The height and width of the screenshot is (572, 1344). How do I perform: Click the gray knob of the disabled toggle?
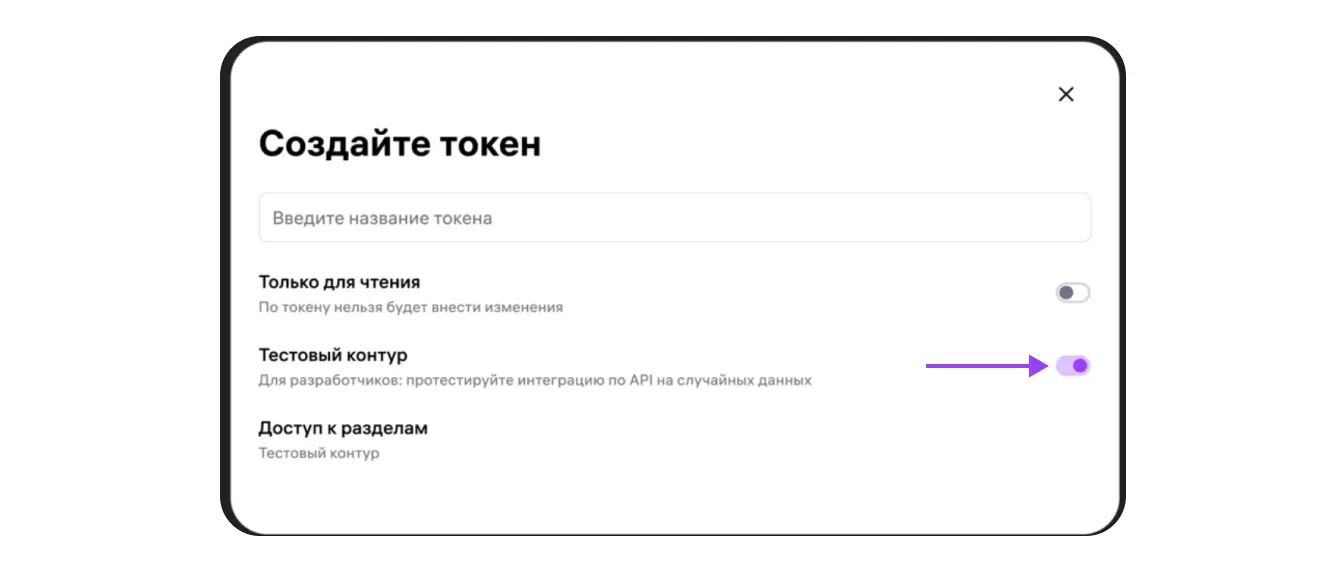coord(1066,293)
